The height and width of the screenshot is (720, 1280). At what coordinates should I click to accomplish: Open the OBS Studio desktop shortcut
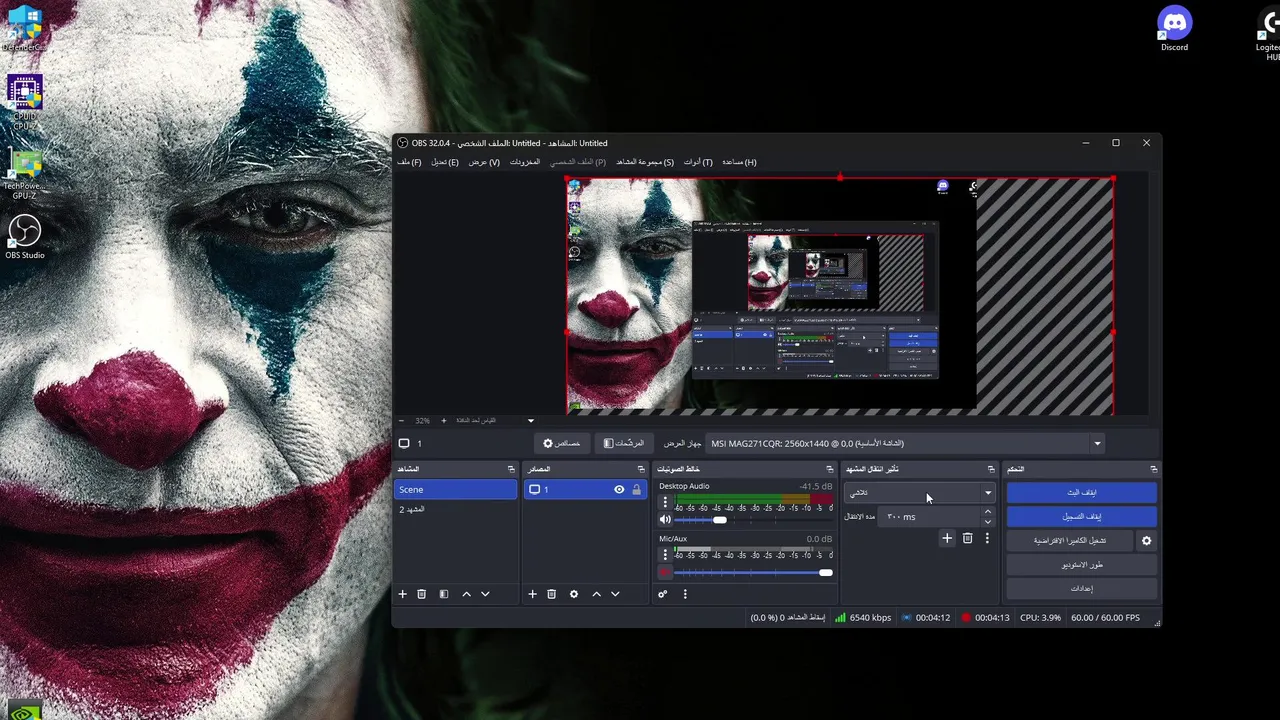(x=25, y=238)
